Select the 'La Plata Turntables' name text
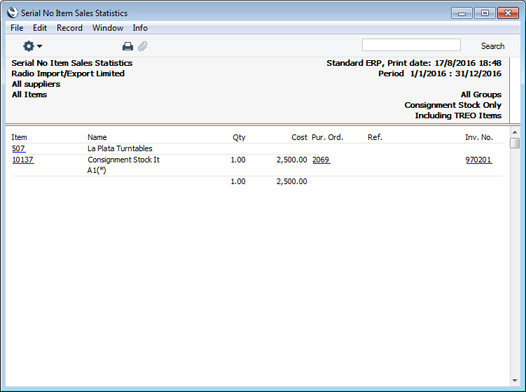 [120, 148]
